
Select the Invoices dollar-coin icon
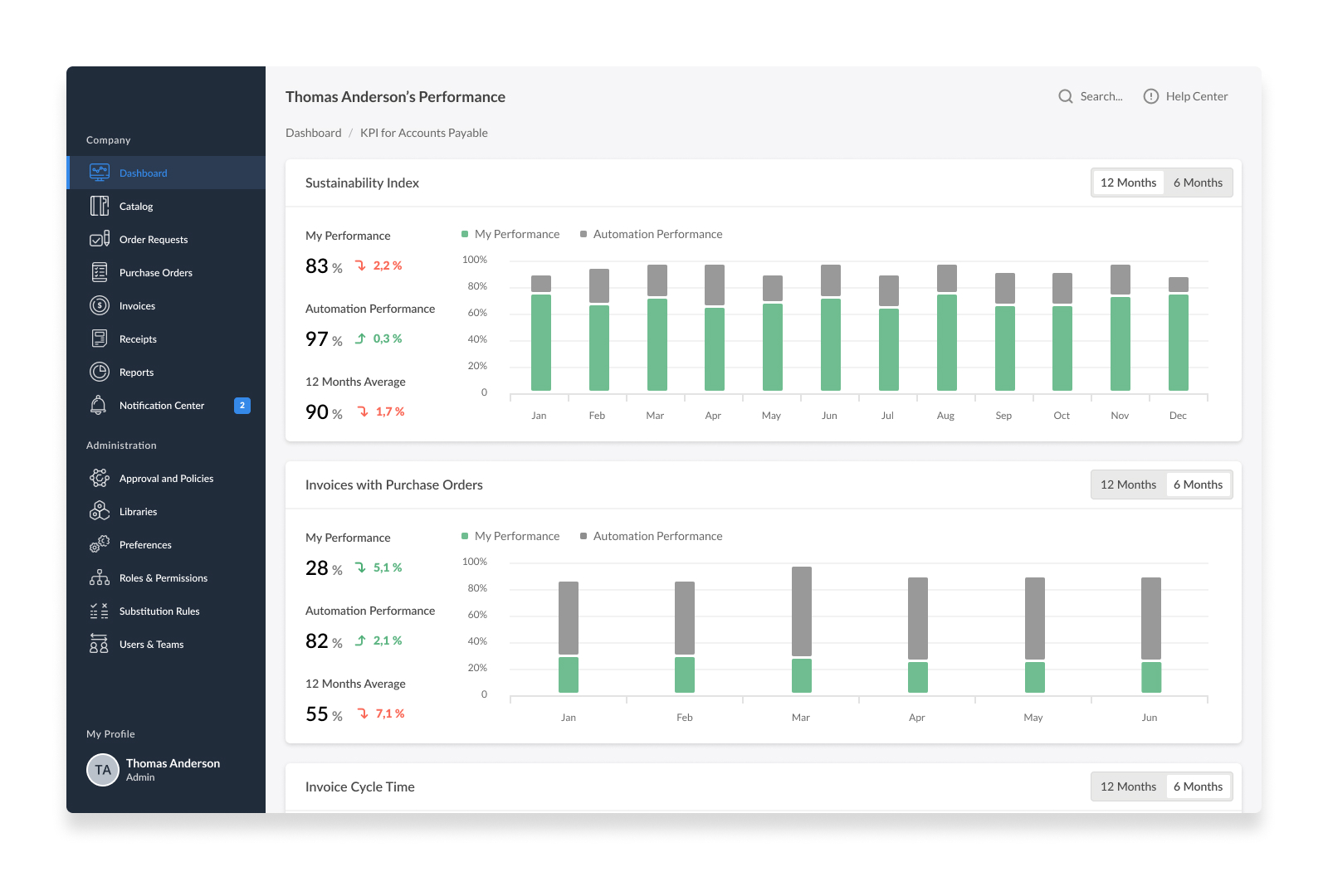pos(100,305)
